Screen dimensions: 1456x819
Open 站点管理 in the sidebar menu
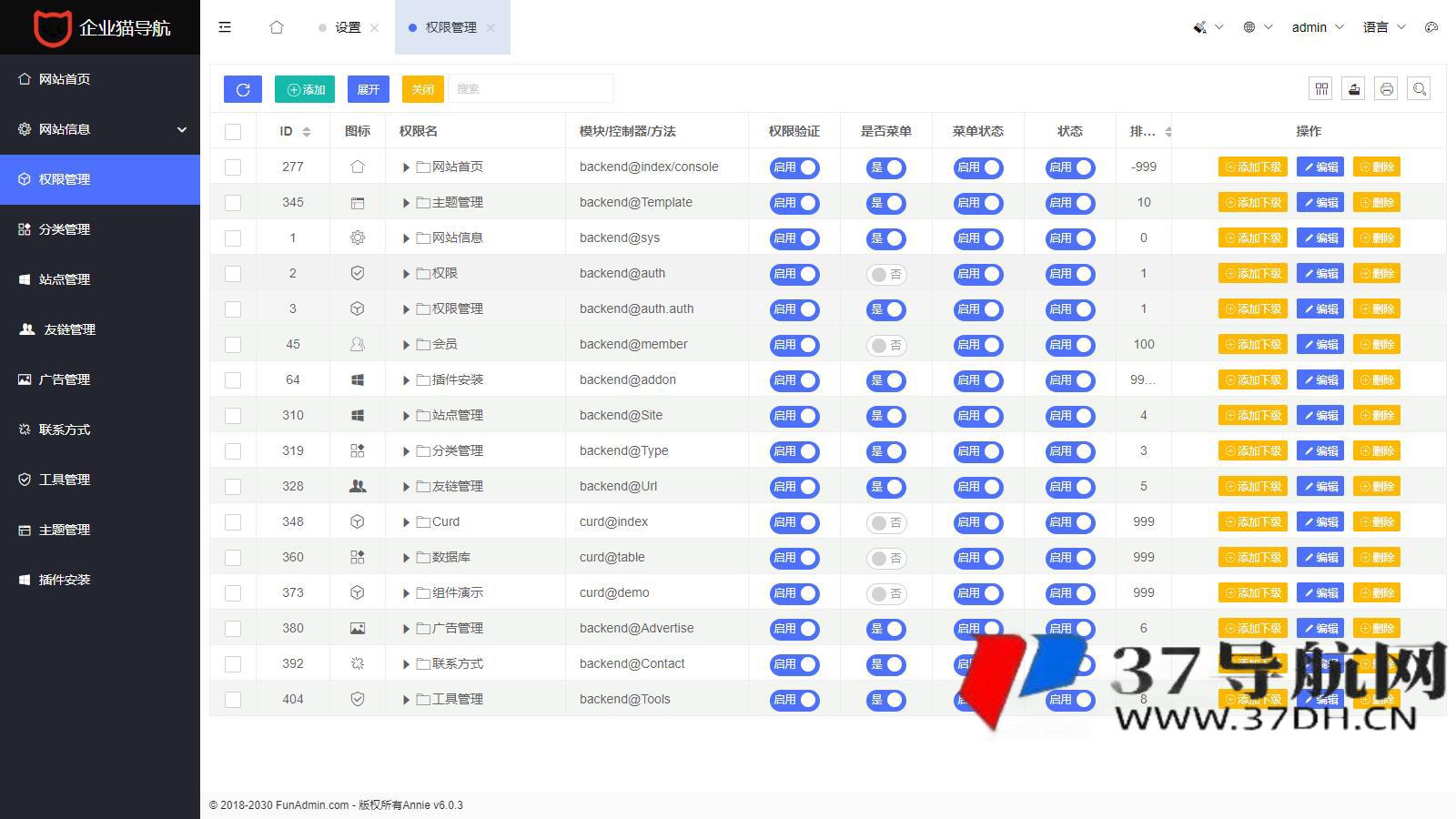click(x=65, y=279)
